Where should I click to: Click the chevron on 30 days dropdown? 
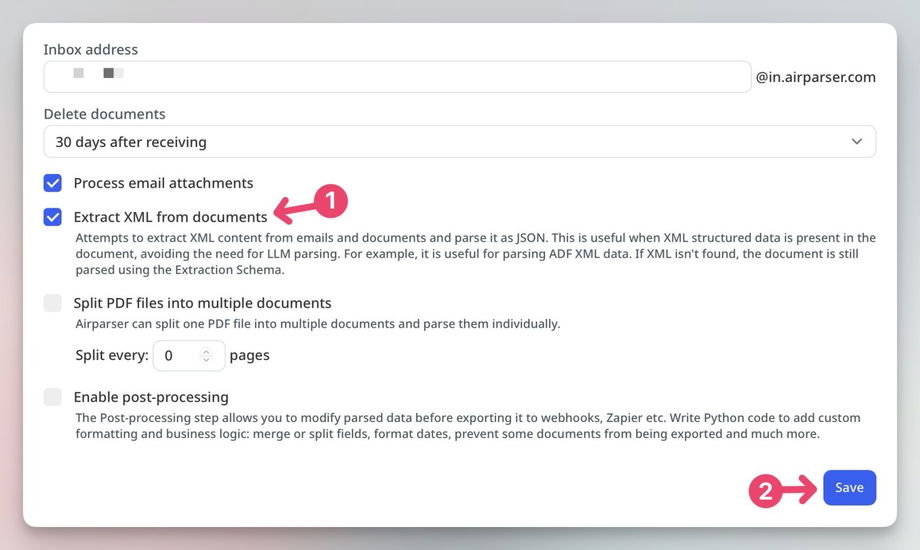click(x=856, y=142)
